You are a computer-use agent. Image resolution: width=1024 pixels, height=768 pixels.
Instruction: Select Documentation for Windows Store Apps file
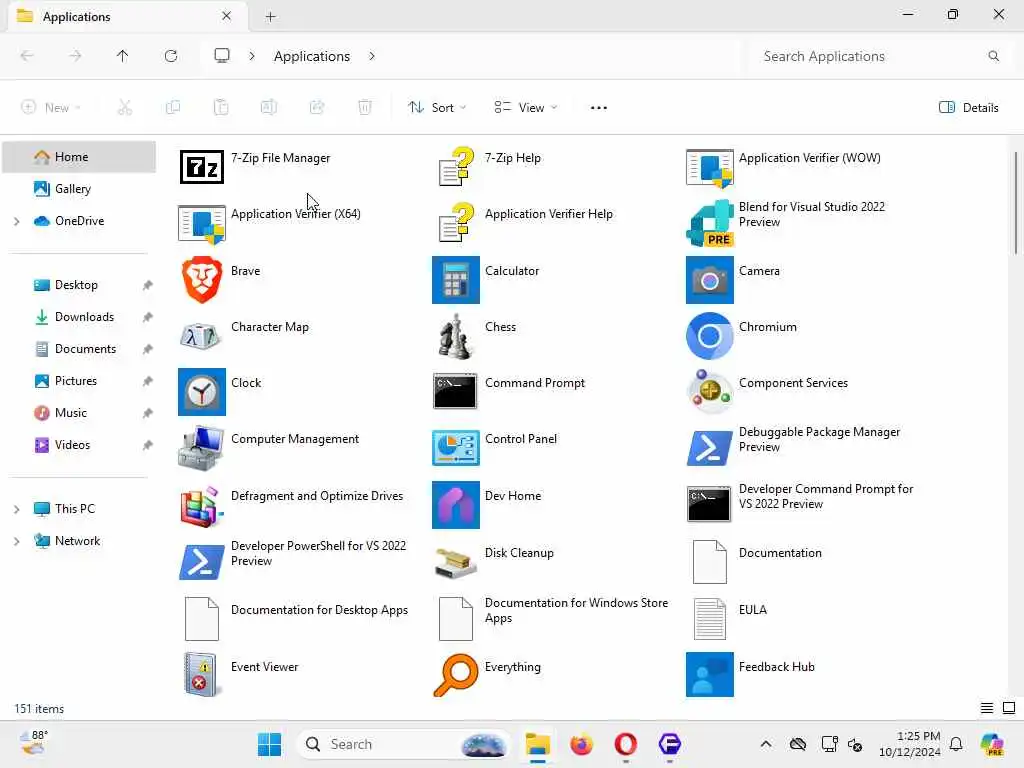pyautogui.click(x=456, y=618)
